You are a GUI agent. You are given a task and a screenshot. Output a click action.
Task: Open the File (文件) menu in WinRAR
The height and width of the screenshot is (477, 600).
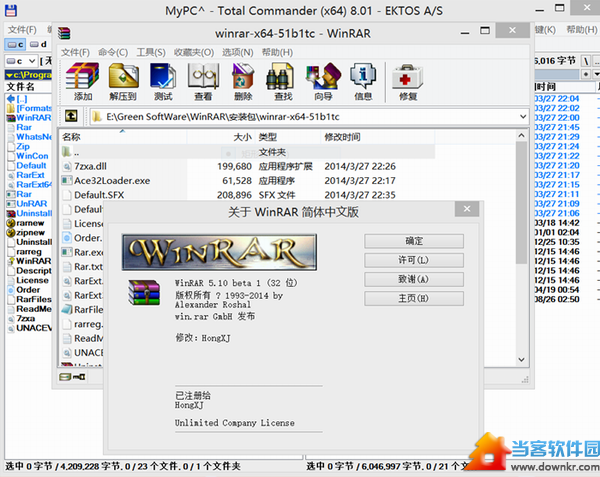click(x=75, y=52)
